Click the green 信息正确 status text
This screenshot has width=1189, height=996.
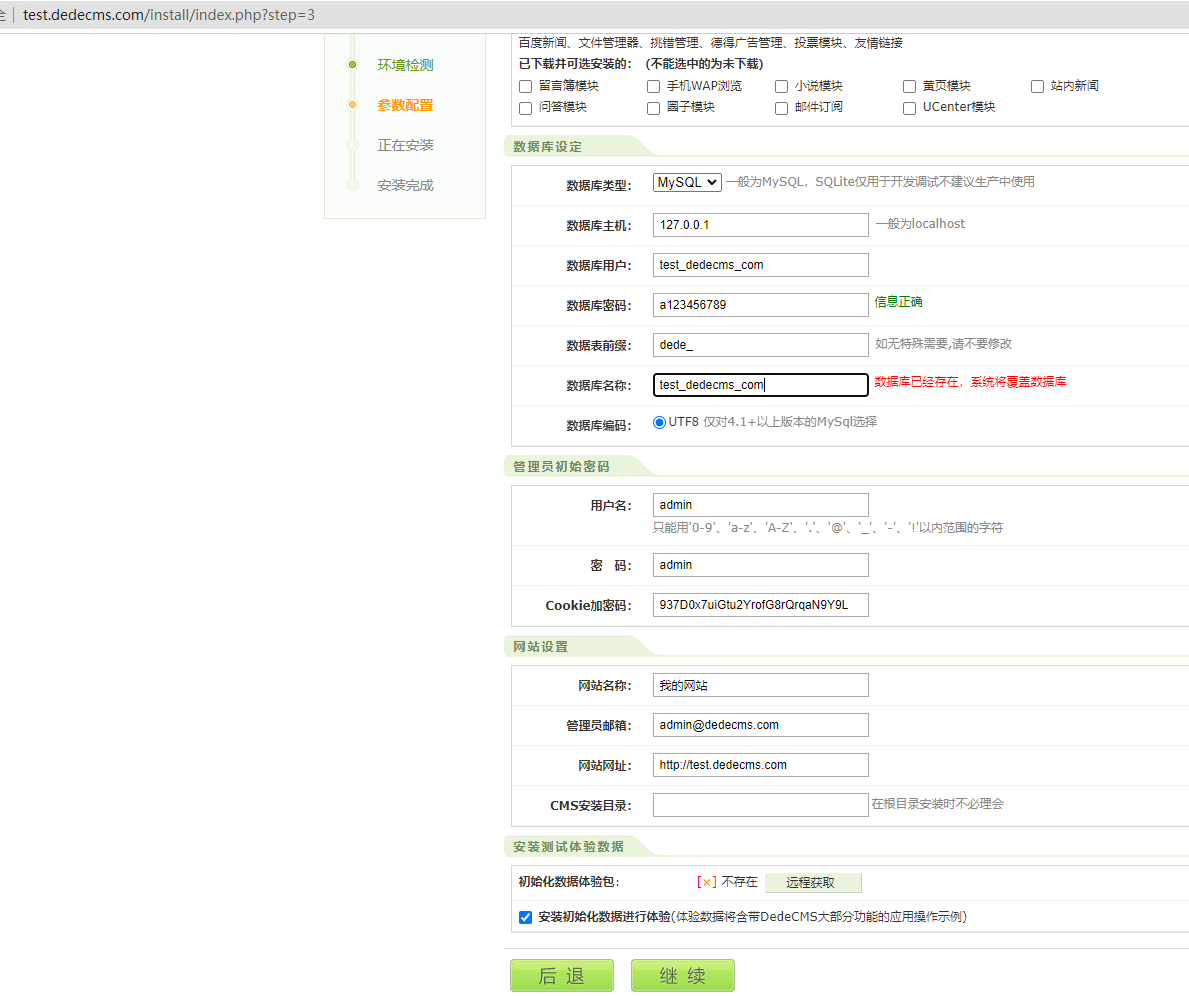pos(898,302)
